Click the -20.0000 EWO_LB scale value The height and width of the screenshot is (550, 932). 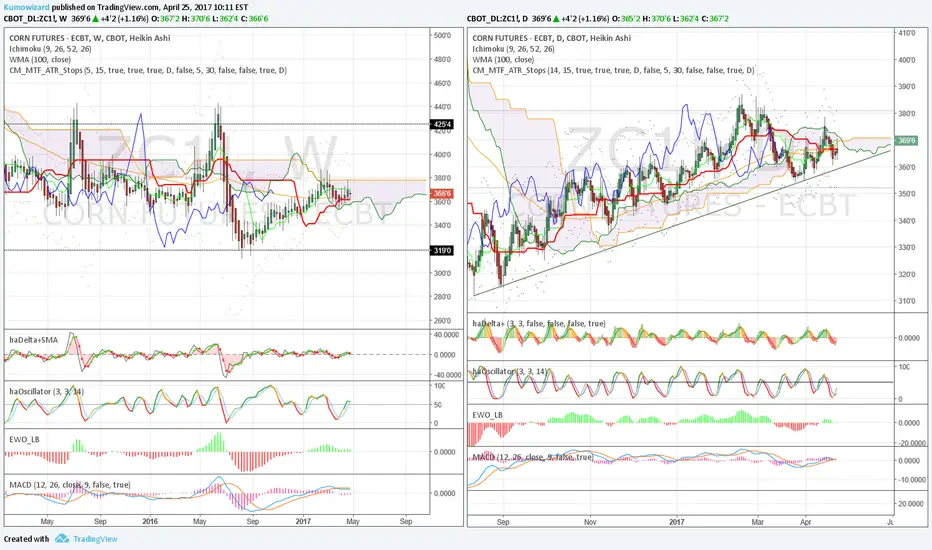tap(911, 443)
